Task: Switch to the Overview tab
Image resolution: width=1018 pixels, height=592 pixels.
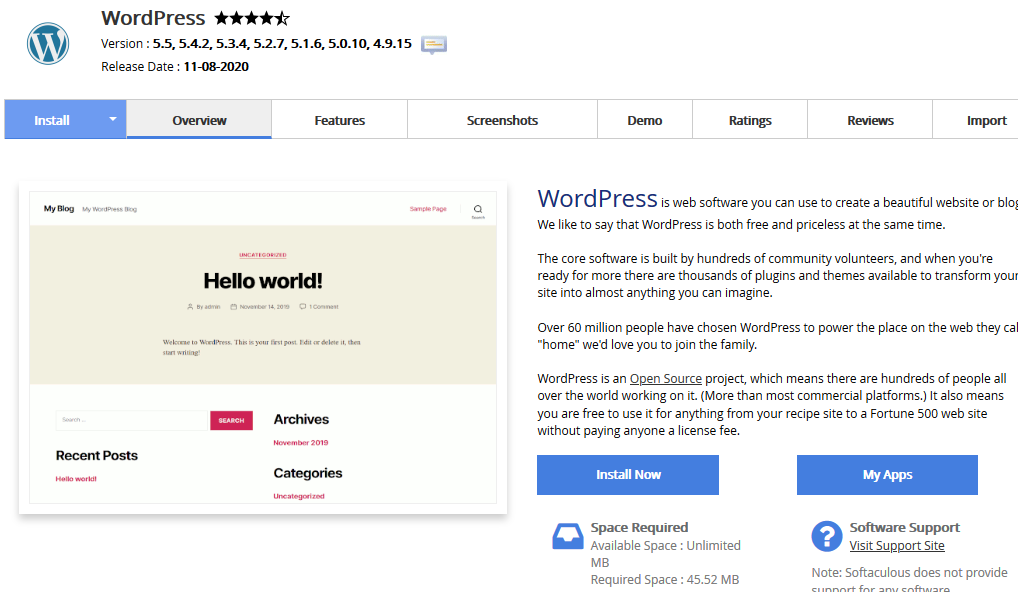Action: [x=199, y=120]
